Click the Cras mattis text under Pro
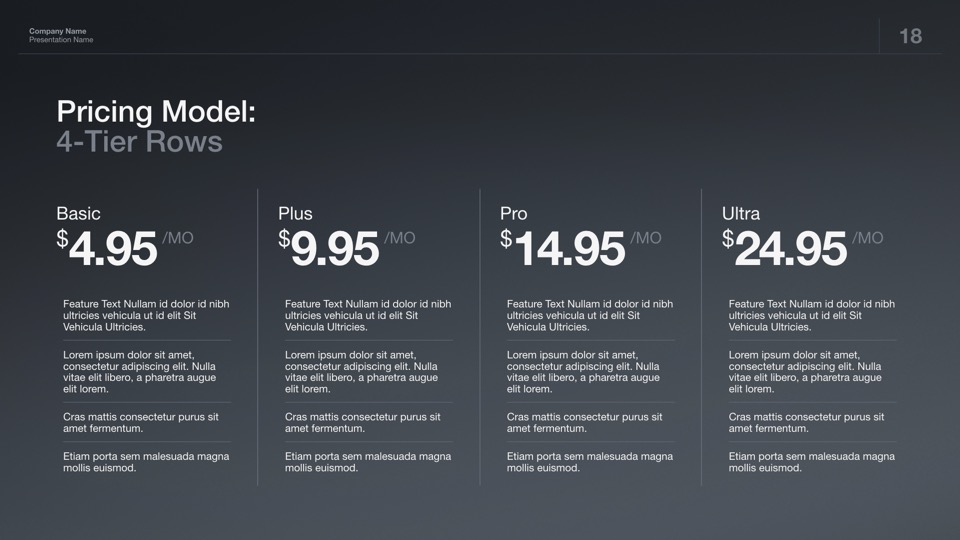The image size is (960, 540). (x=584, y=422)
